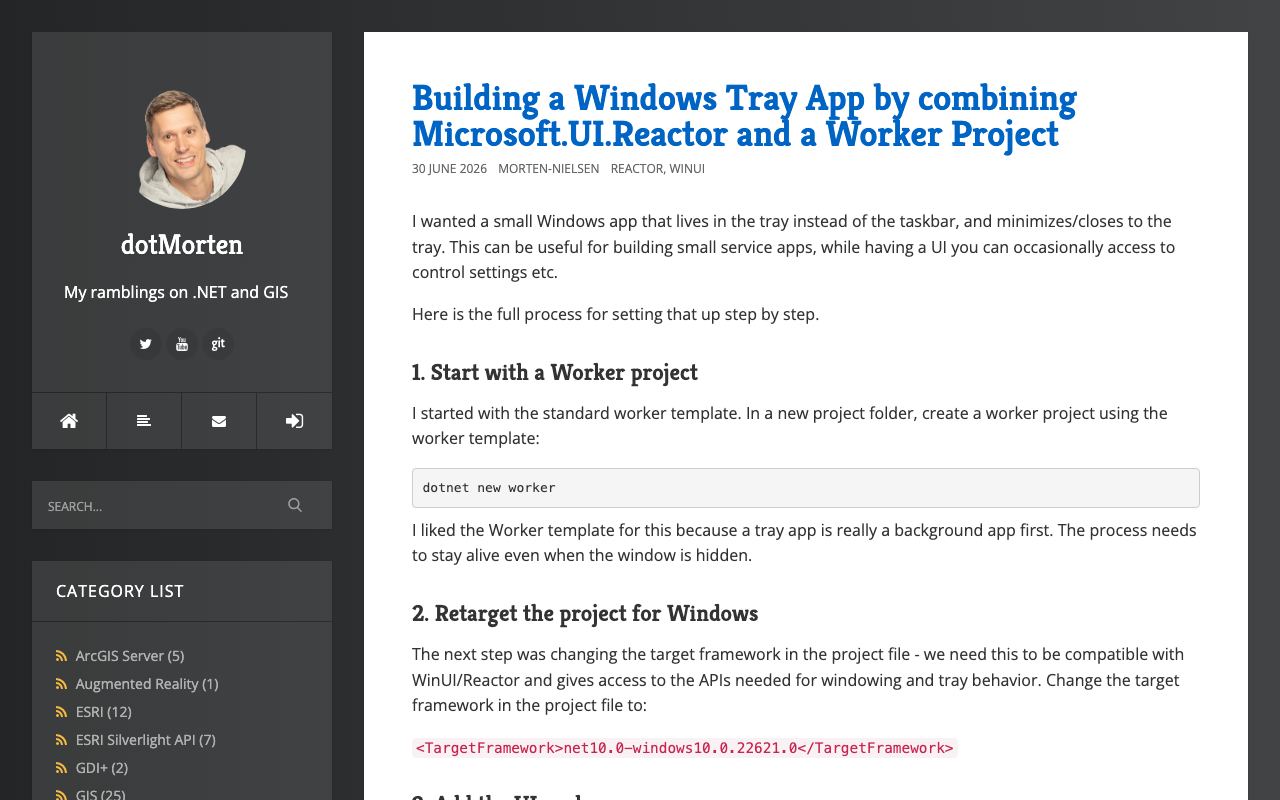
Task: Open RSS feed icon for GDI+
Action: click(62, 768)
